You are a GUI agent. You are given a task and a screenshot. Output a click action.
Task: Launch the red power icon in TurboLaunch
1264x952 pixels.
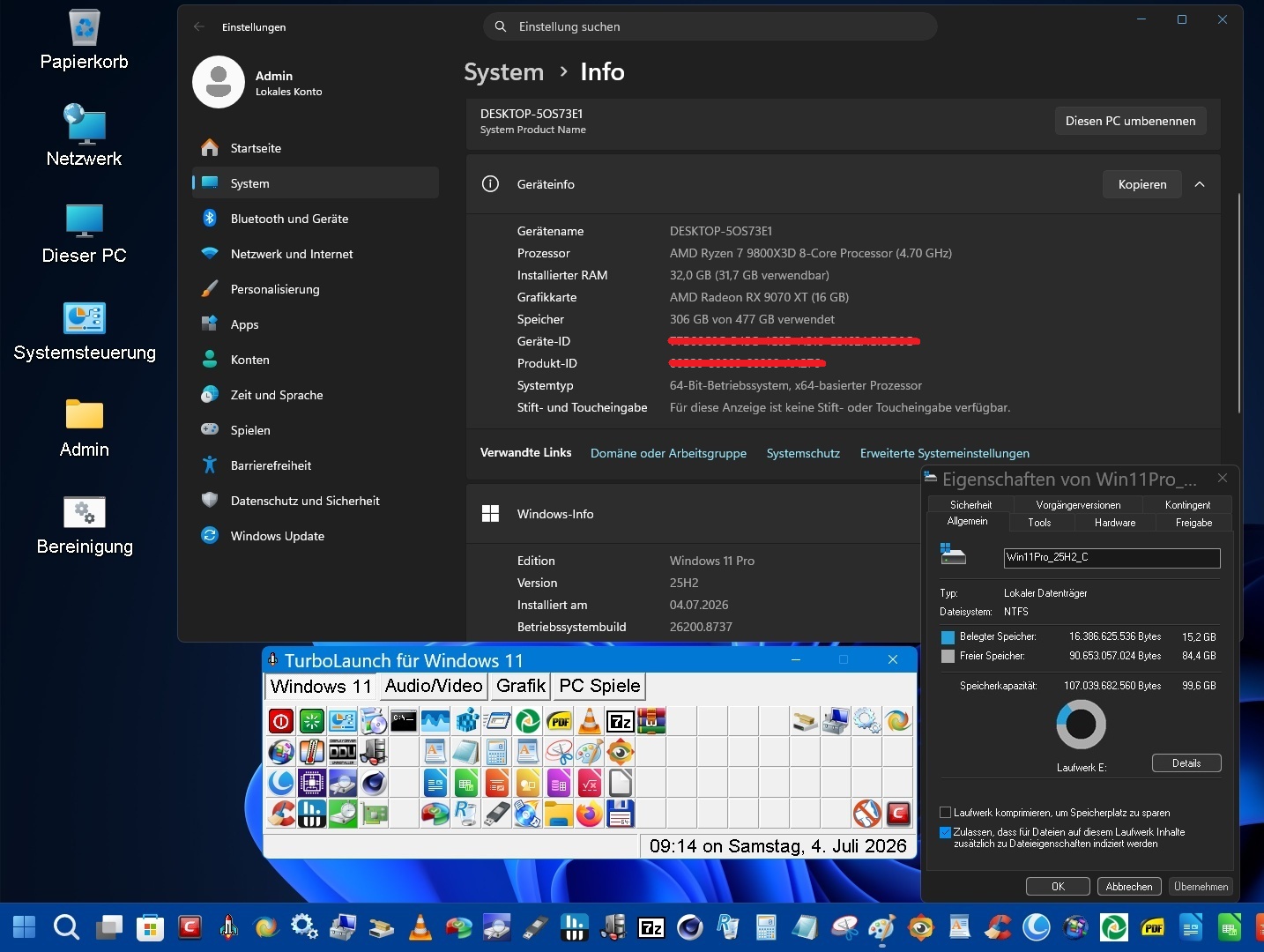coord(280,721)
